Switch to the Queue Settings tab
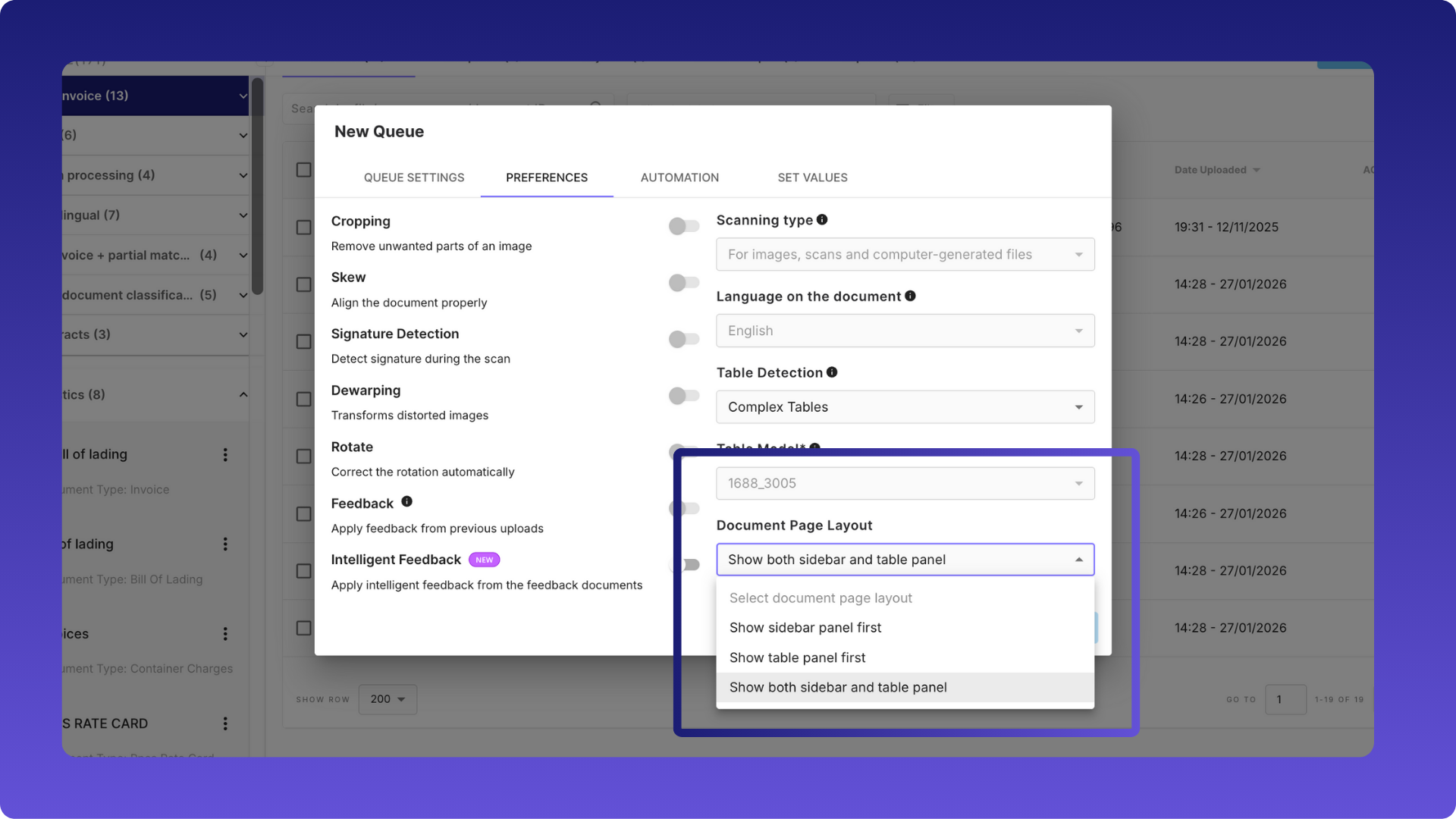 point(414,177)
